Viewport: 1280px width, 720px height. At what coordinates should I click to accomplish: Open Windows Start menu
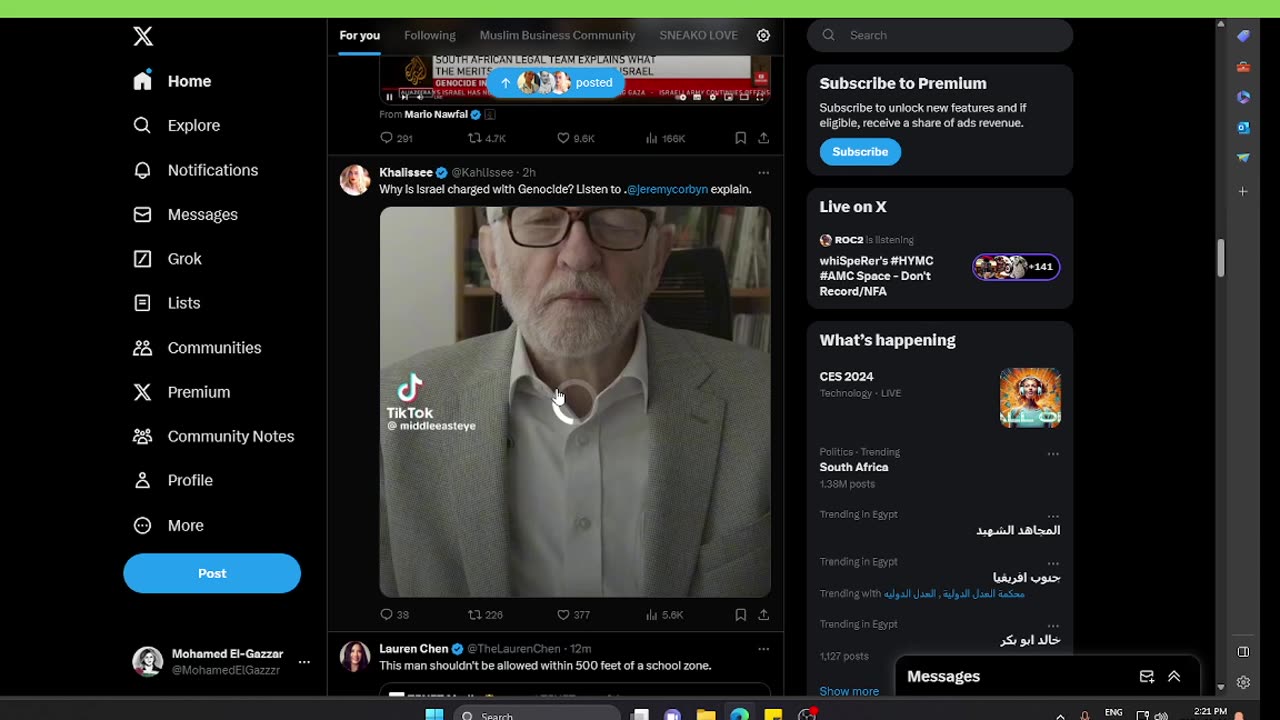[x=434, y=714]
